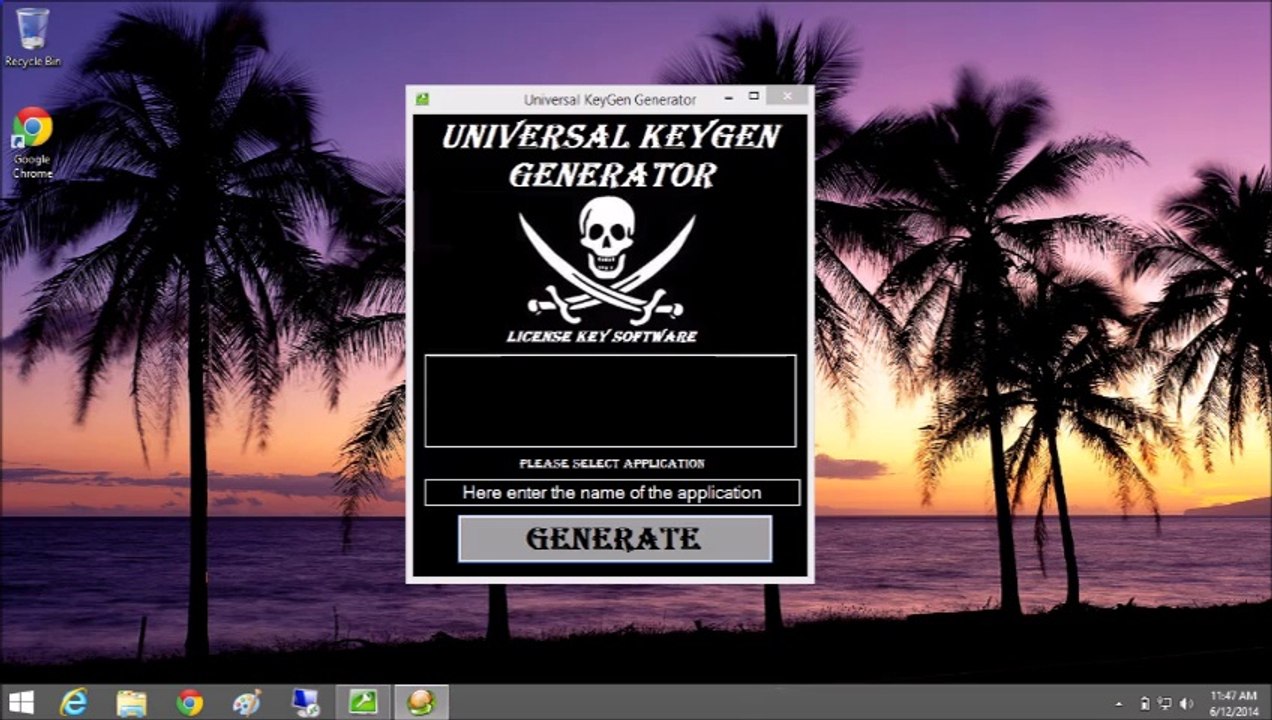Select the Recycle Bin desktop icon
The width and height of the screenshot is (1272, 720).
(33, 38)
